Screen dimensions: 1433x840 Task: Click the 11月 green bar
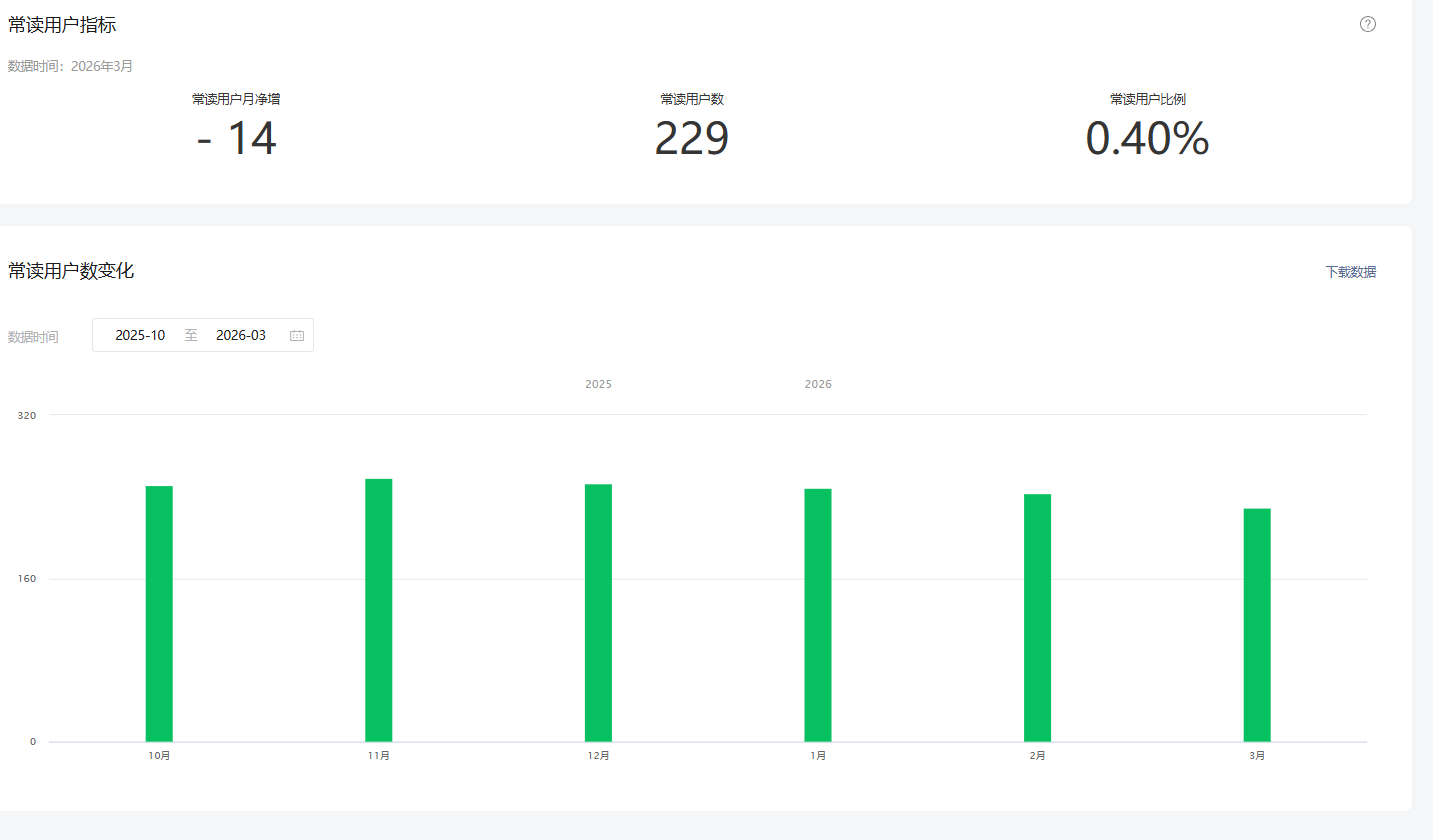(x=379, y=610)
